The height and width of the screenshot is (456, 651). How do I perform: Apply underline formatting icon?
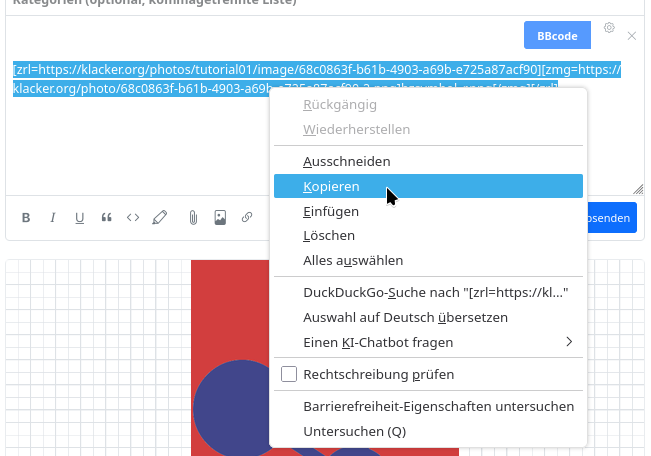click(79, 218)
